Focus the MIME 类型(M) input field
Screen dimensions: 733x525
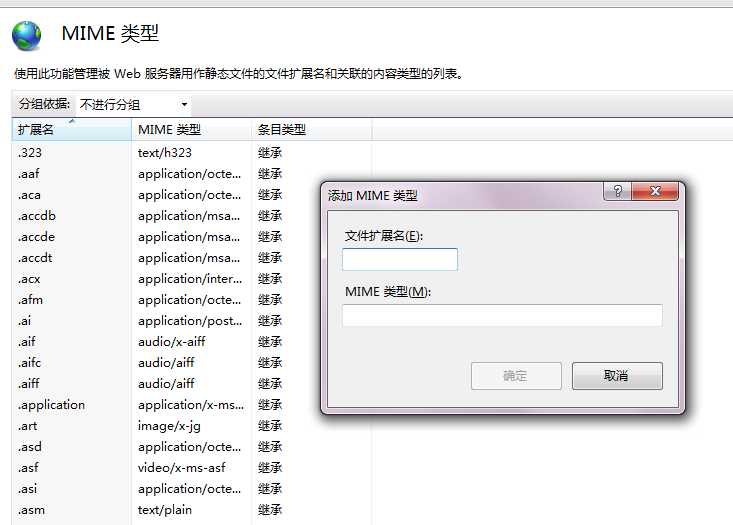tap(502, 316)
